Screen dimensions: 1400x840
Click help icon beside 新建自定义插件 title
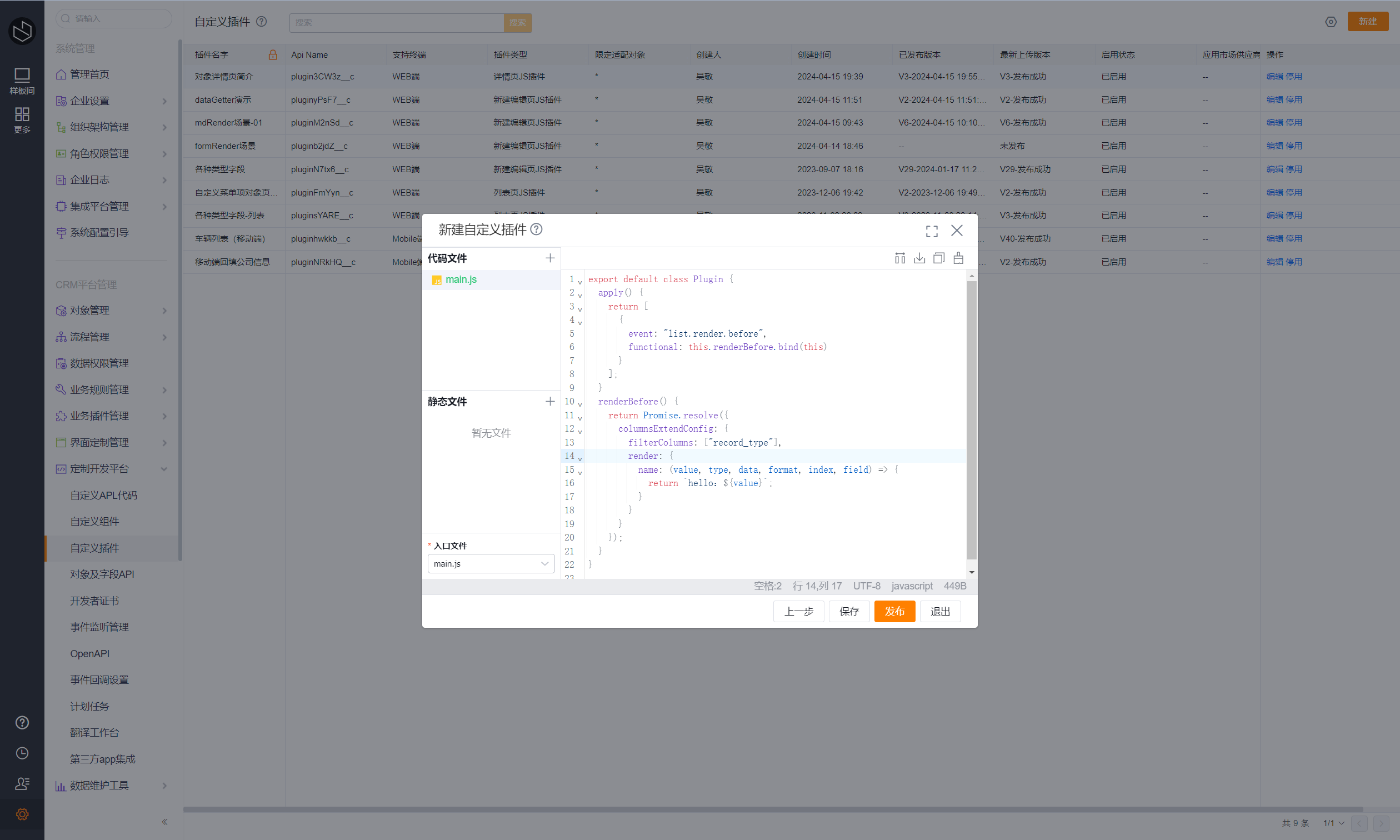[x=537, y=229]
